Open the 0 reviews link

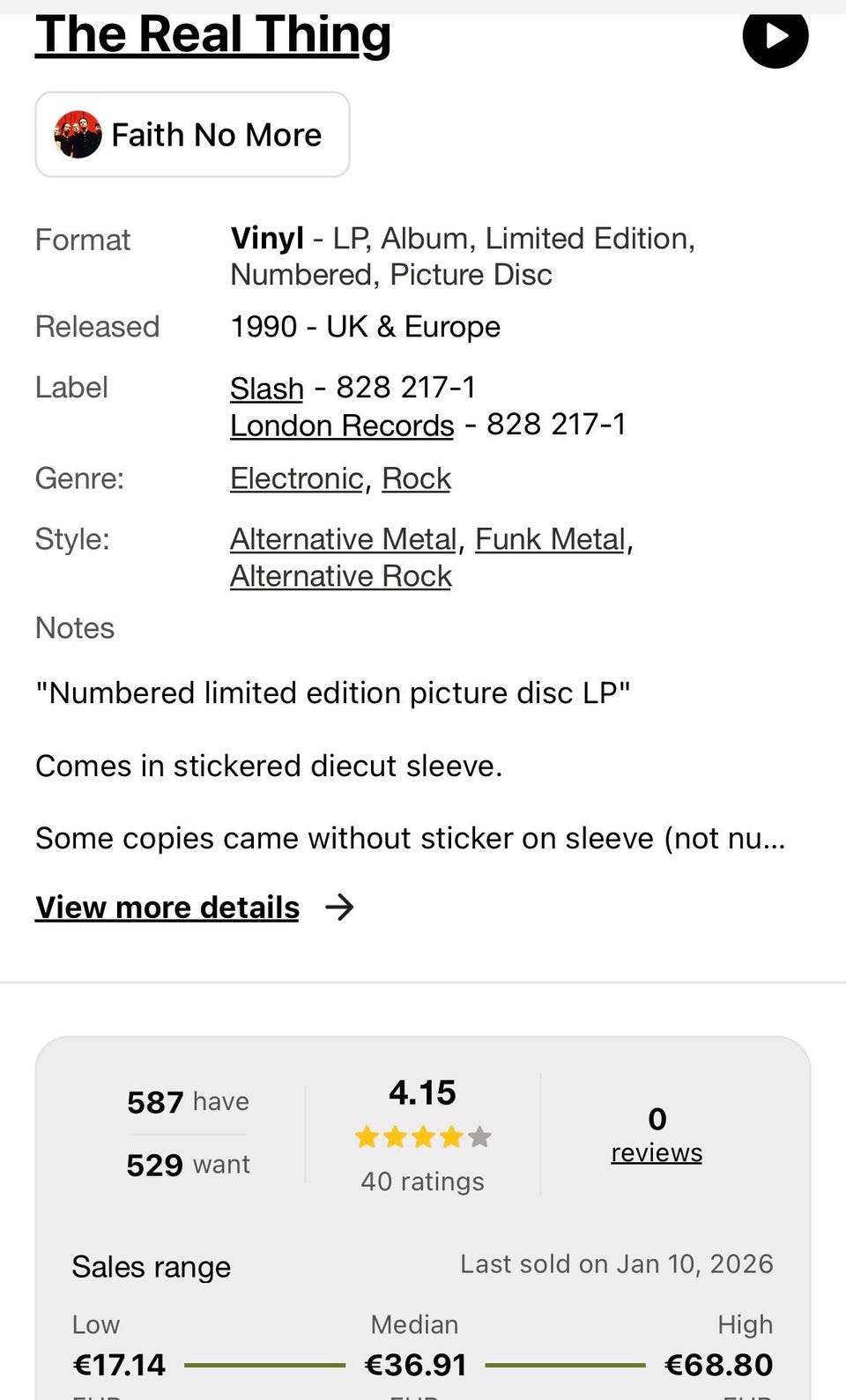point(657,1152)
